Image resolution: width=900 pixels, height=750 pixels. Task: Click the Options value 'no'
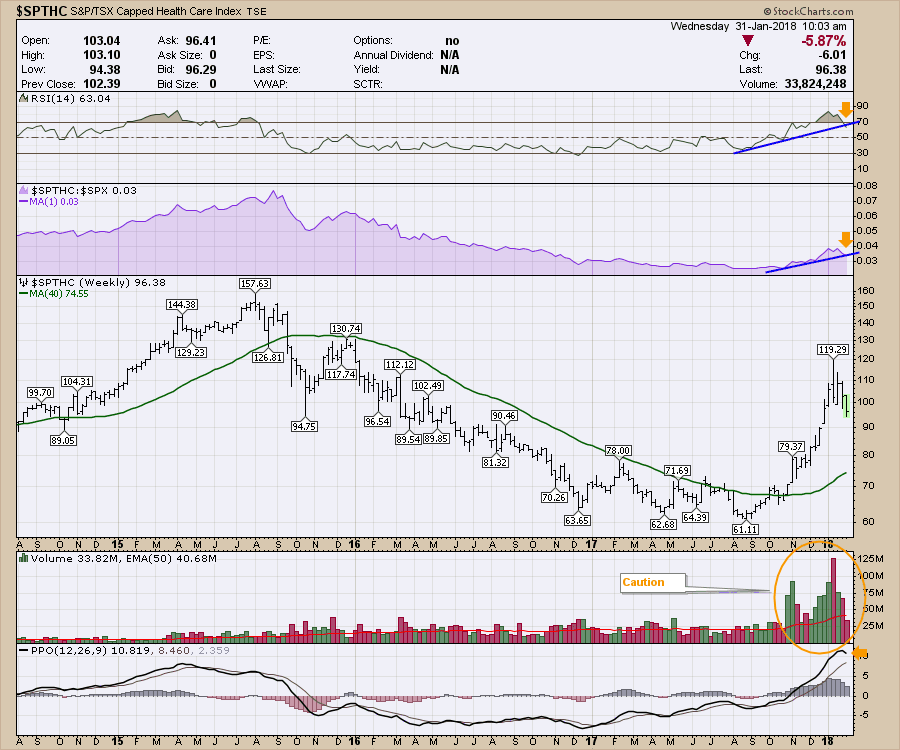click(x=452, y=41)
